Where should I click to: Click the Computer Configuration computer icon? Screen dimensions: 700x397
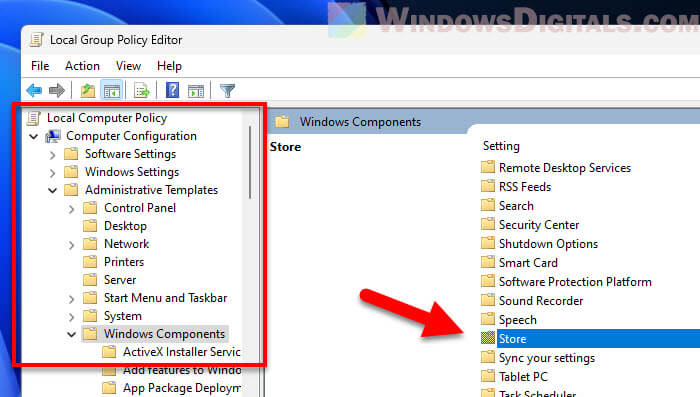pyautogui.click(x=53, y=136)
